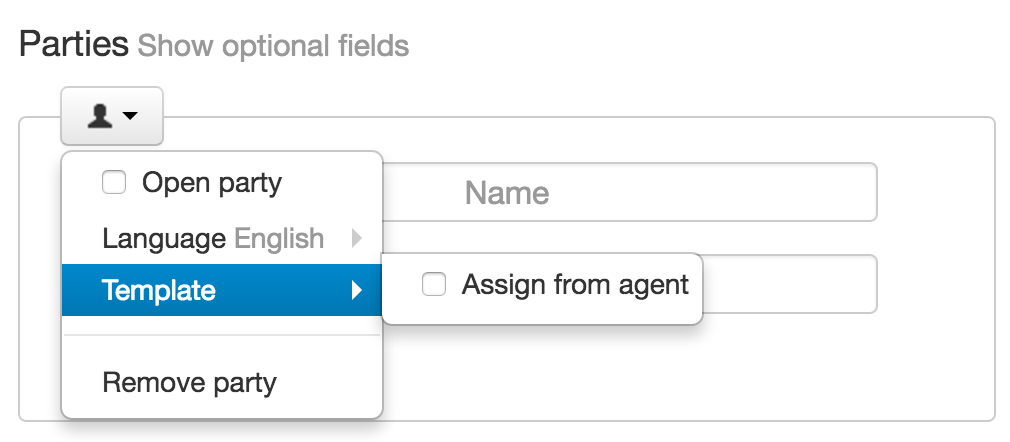The width and height of the screenshot is (1010, 442).
Task: Click the Open party label text
Action: pos(212,184)
